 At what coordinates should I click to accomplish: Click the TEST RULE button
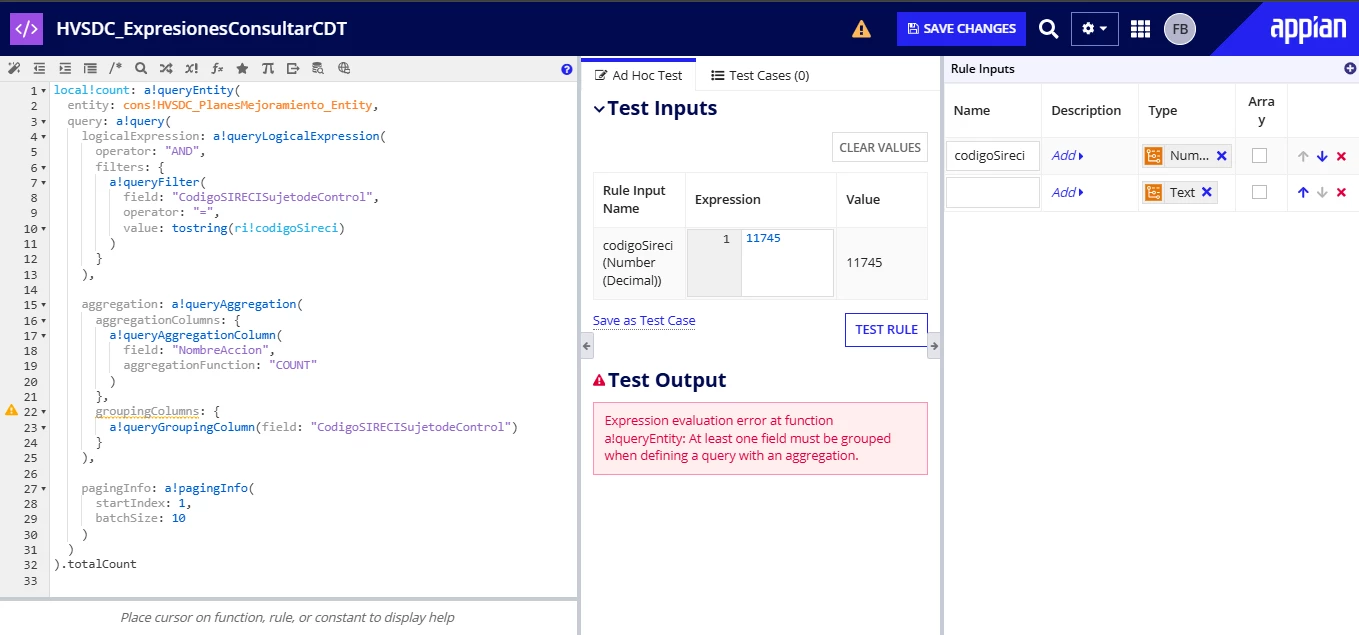click(886, 330)
